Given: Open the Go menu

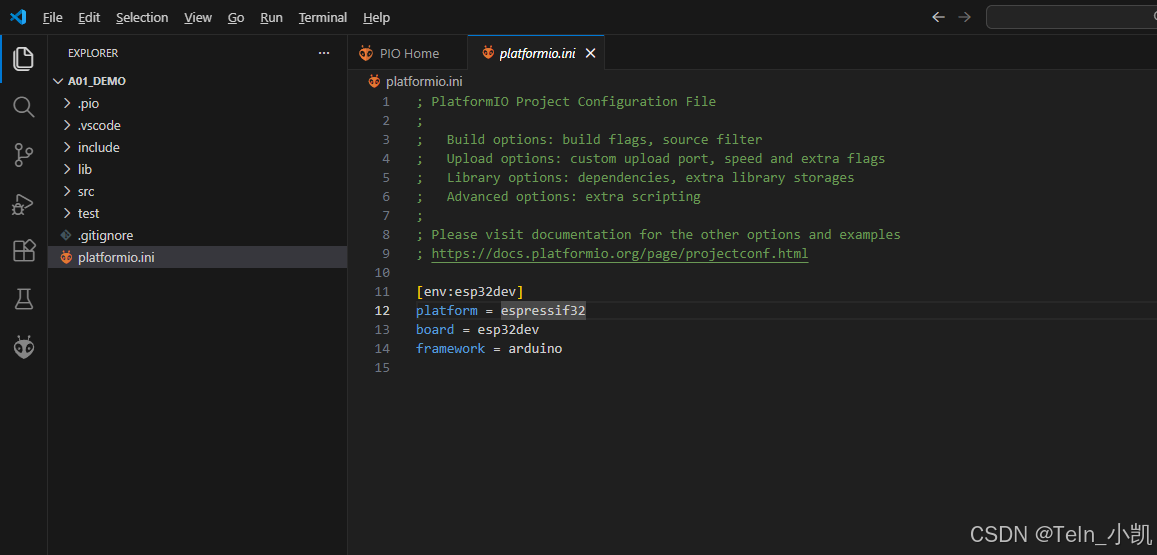Looking at the screenshot, I should 236,18.
